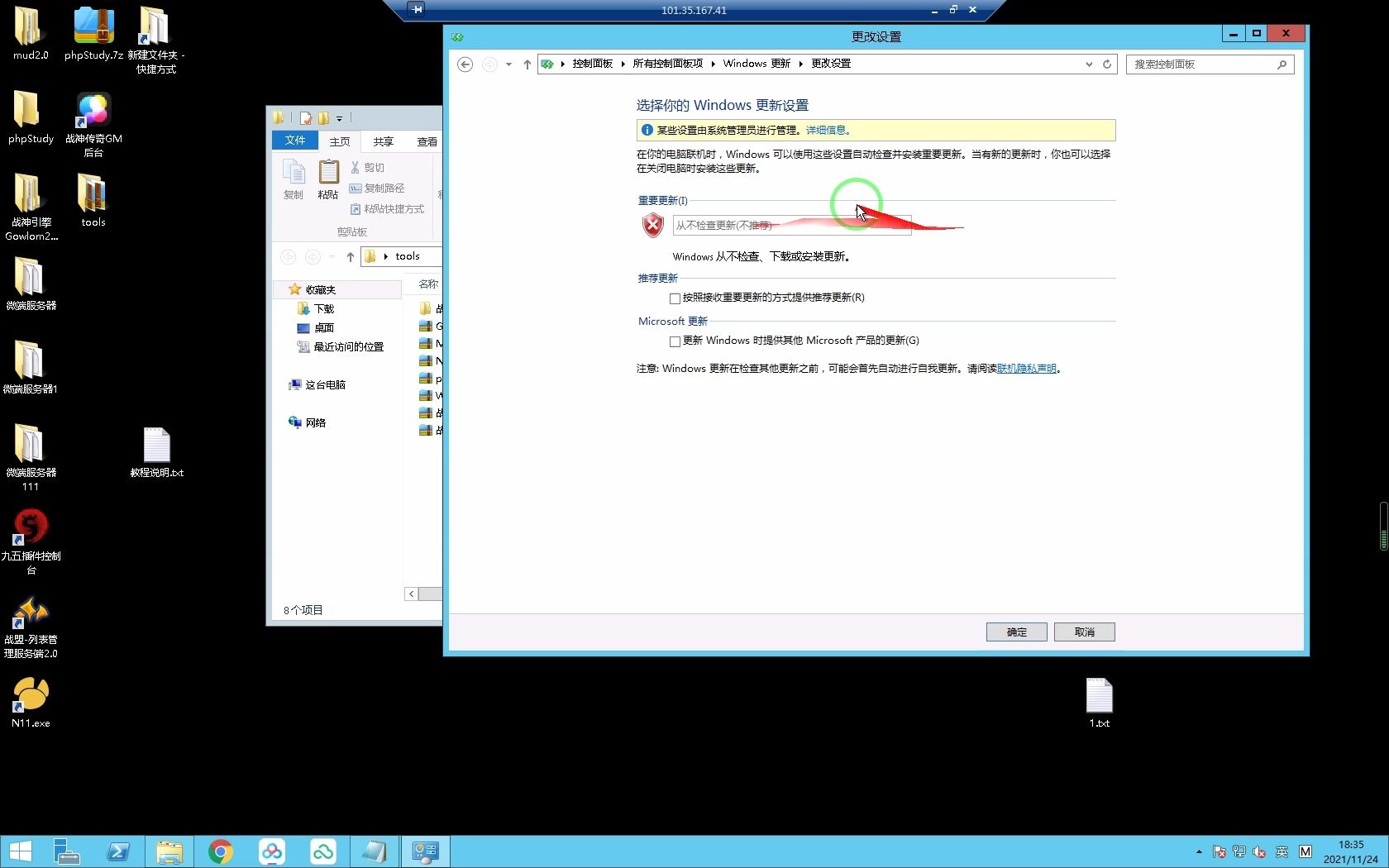Screen dimensions: 1389x868
Task: Toggle 按照接收重要更新的方式提供推荐更新 checkbox
Action: tap(675, 298)
